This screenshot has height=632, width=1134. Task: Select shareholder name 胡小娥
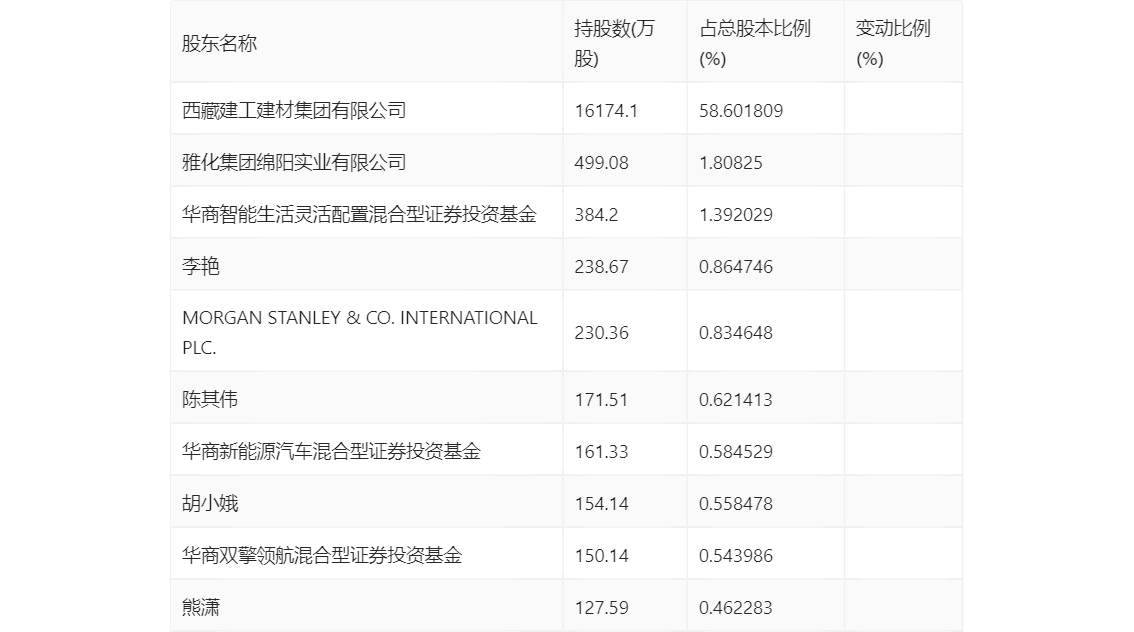[210, 504]
